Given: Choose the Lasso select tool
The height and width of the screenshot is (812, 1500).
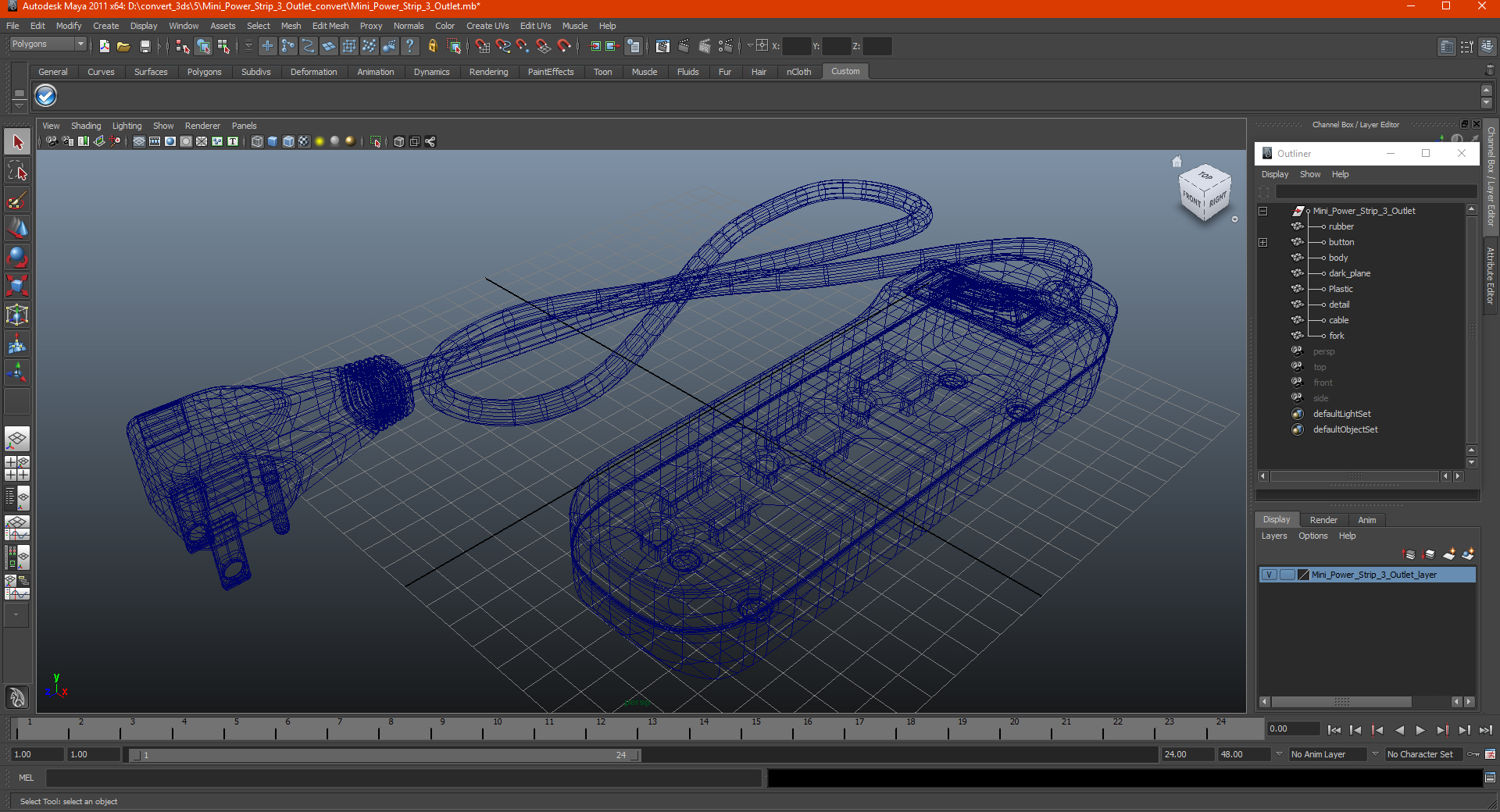Looking at the screenshot, I should tap(17, 171).
